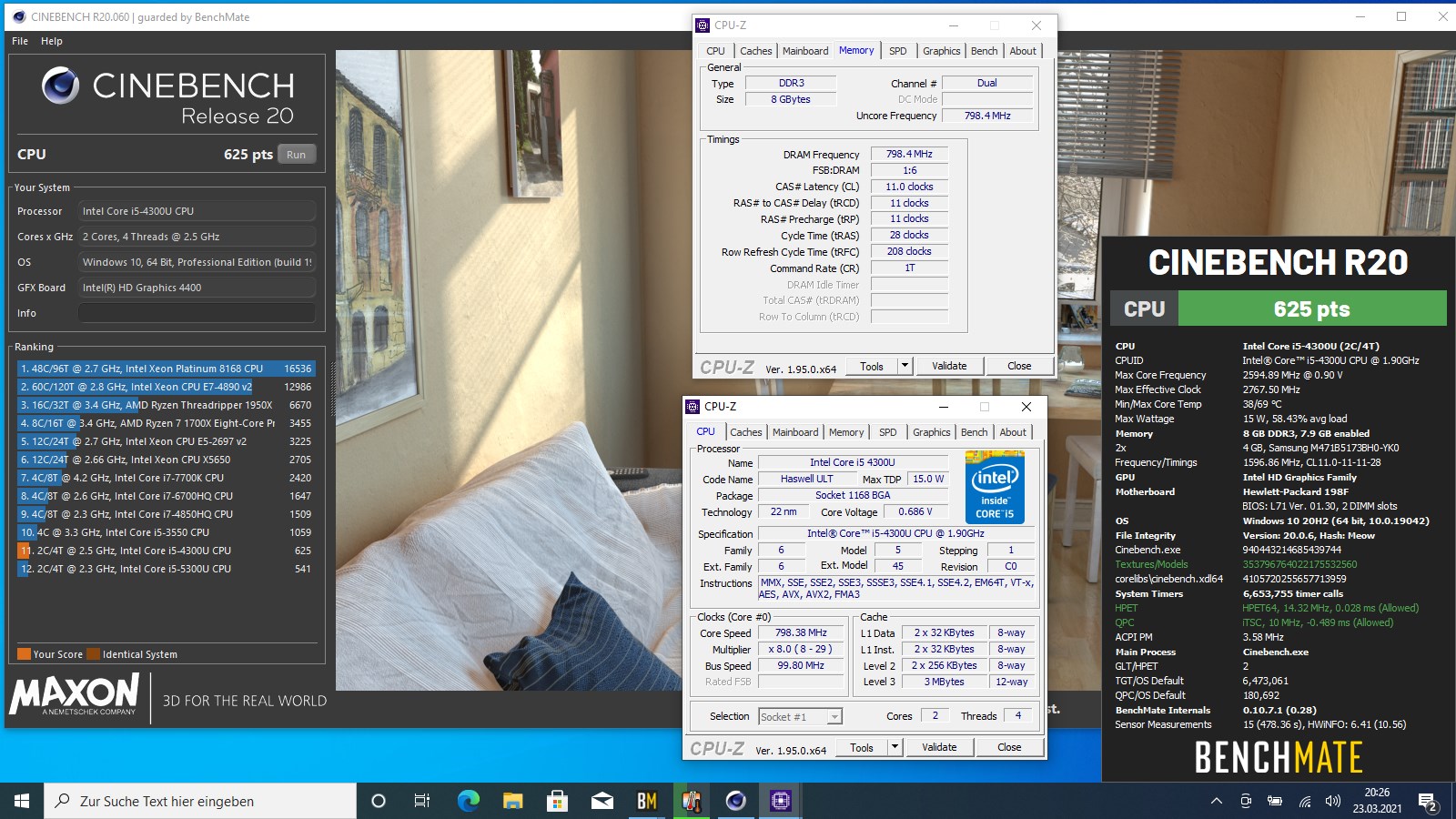Click Validate in upper CPU-Z window
This screenshot has width=1456, height=819.
tap(949, 366)
